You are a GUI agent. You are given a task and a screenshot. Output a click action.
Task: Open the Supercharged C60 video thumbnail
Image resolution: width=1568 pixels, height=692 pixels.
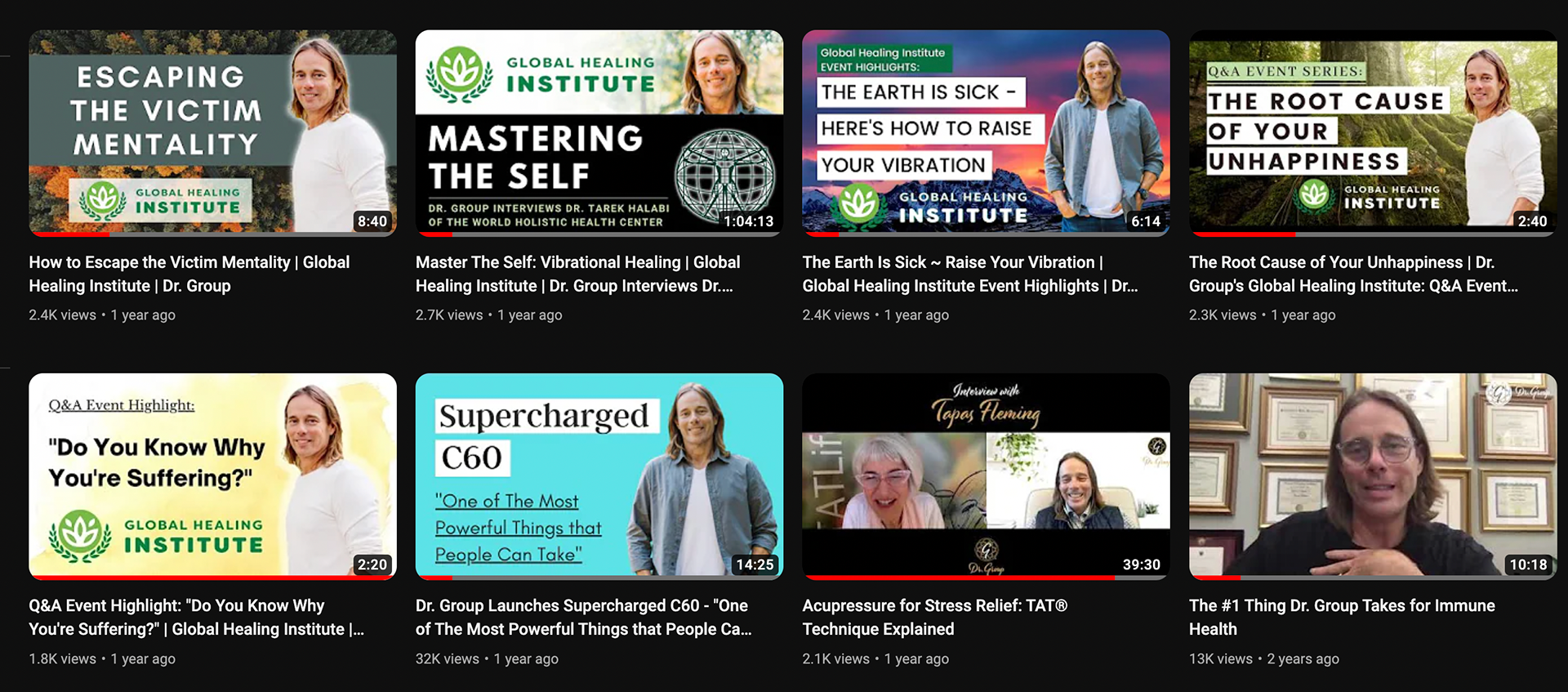coord(599,476)
